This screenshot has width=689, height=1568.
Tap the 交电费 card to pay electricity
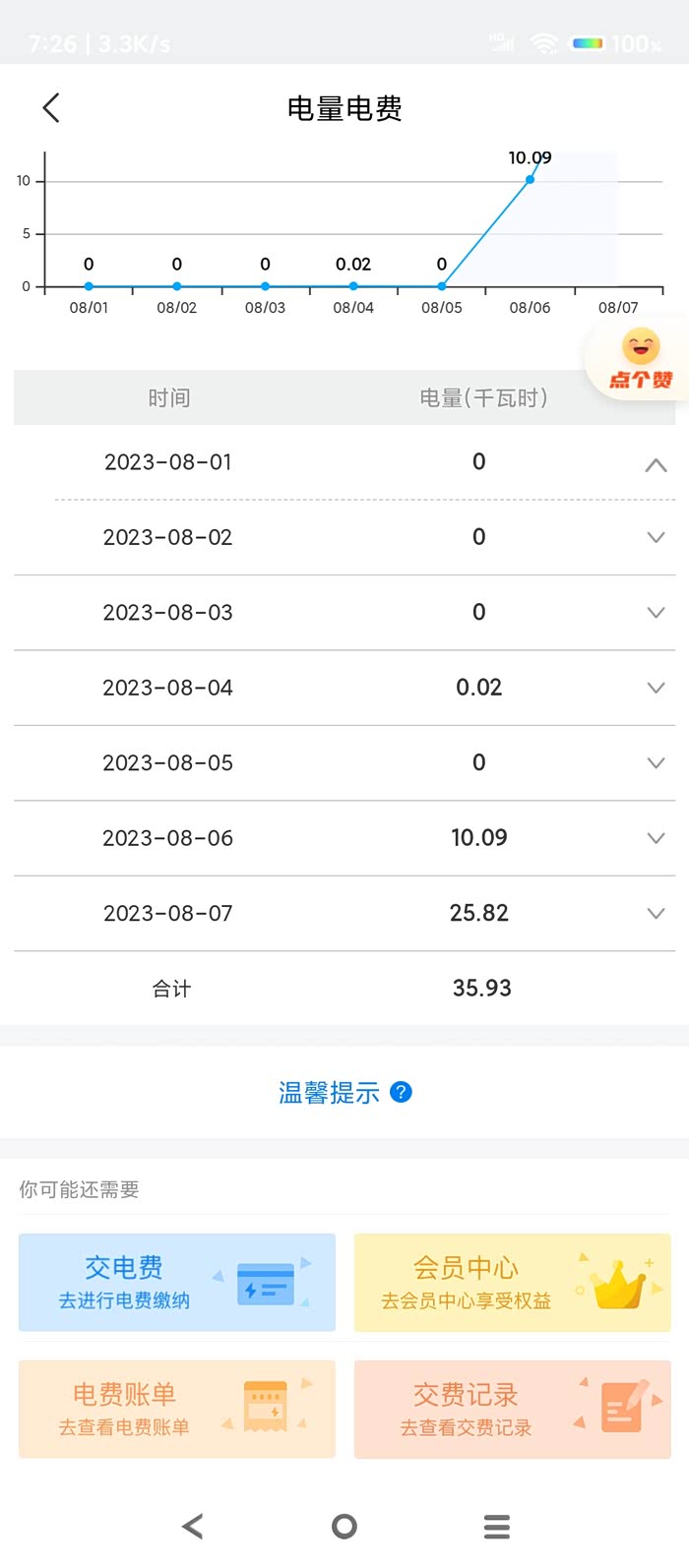176,1281
